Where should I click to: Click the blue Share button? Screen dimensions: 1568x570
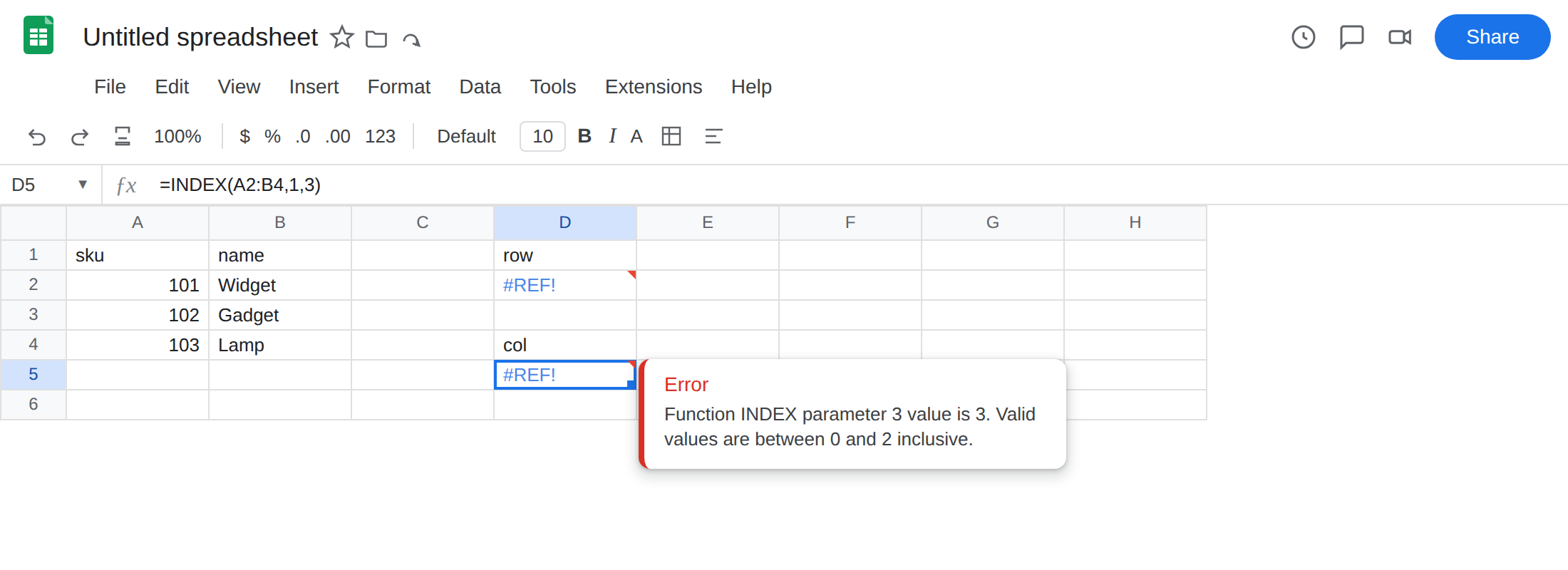[x=1492, y=37]
